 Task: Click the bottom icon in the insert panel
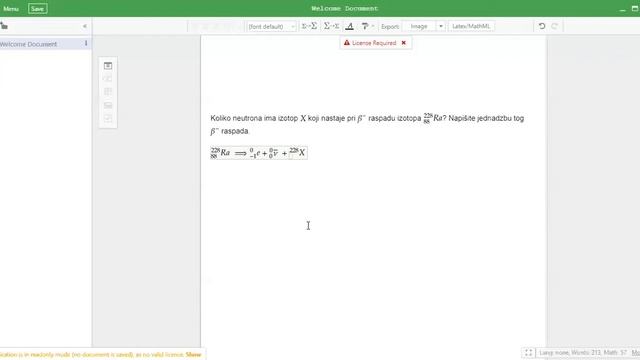pos(108,118)
